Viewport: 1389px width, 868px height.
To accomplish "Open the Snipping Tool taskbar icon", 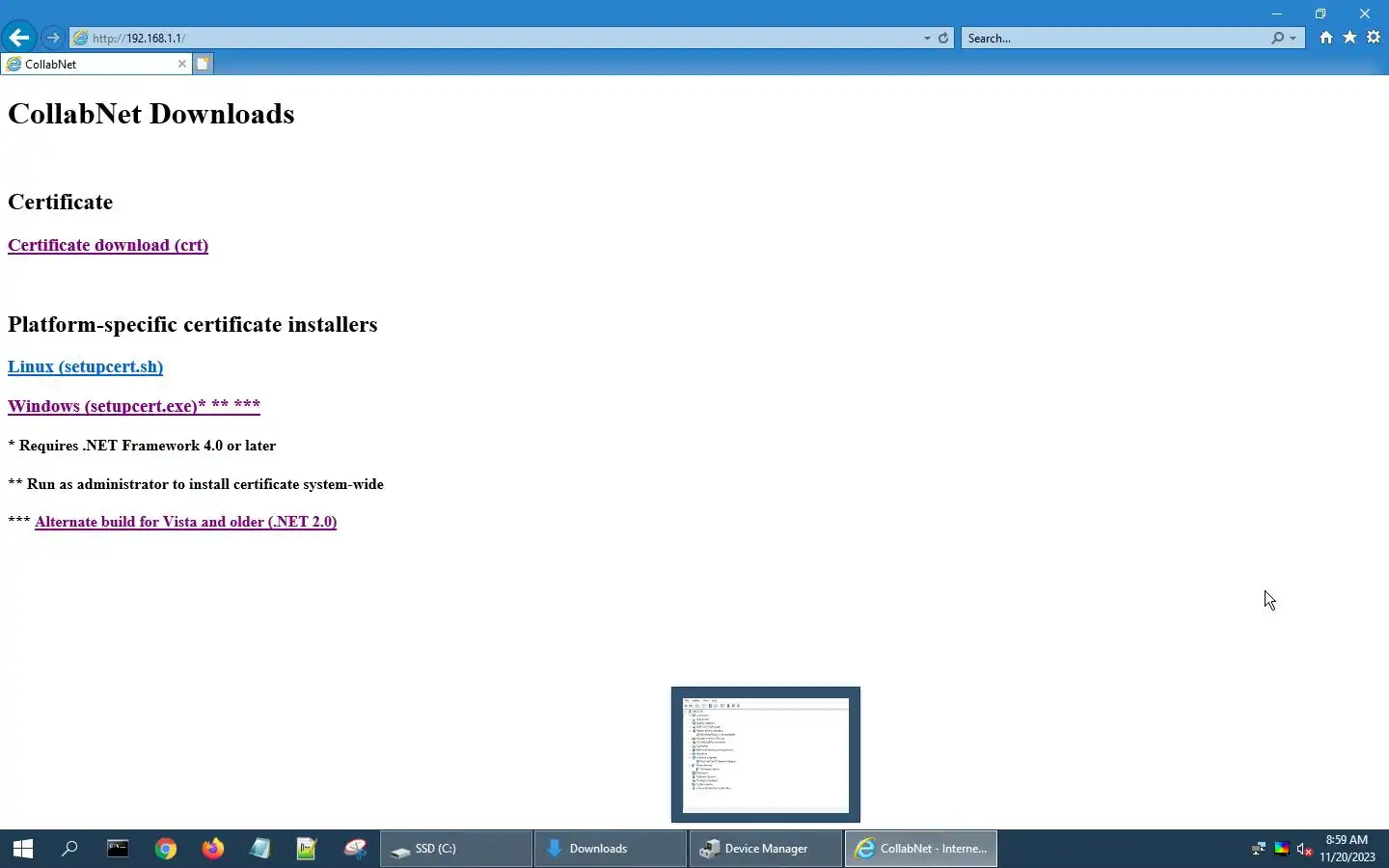I will coord(355,849).
